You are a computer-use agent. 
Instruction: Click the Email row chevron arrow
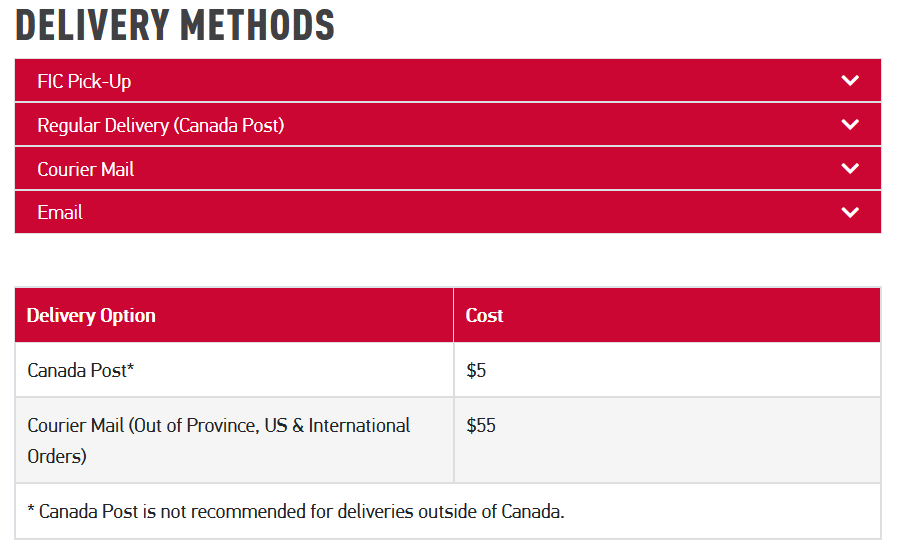[850, 212]
